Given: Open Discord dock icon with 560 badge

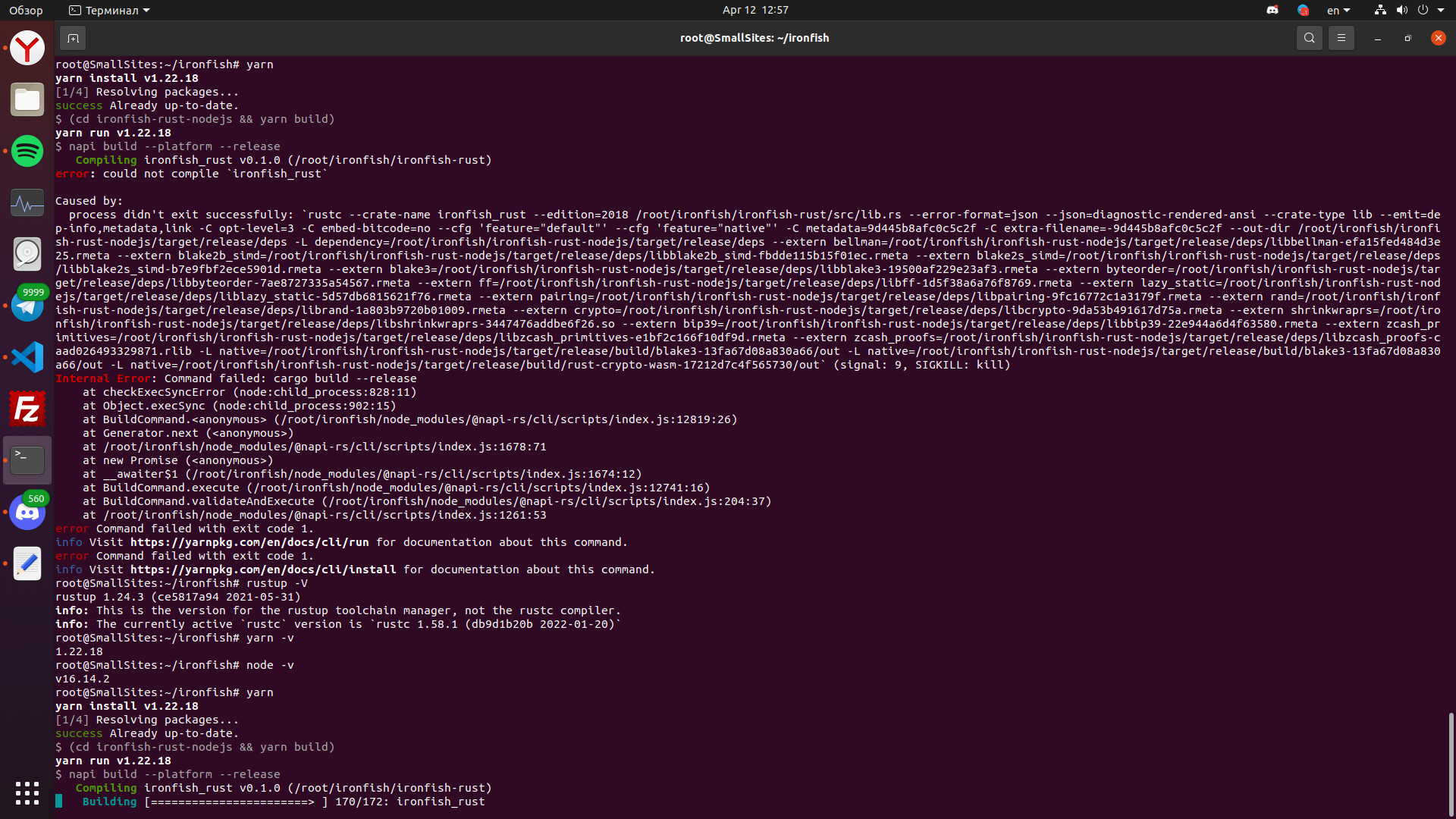Looking at the screenshot, I should click(x=27, y=512).
